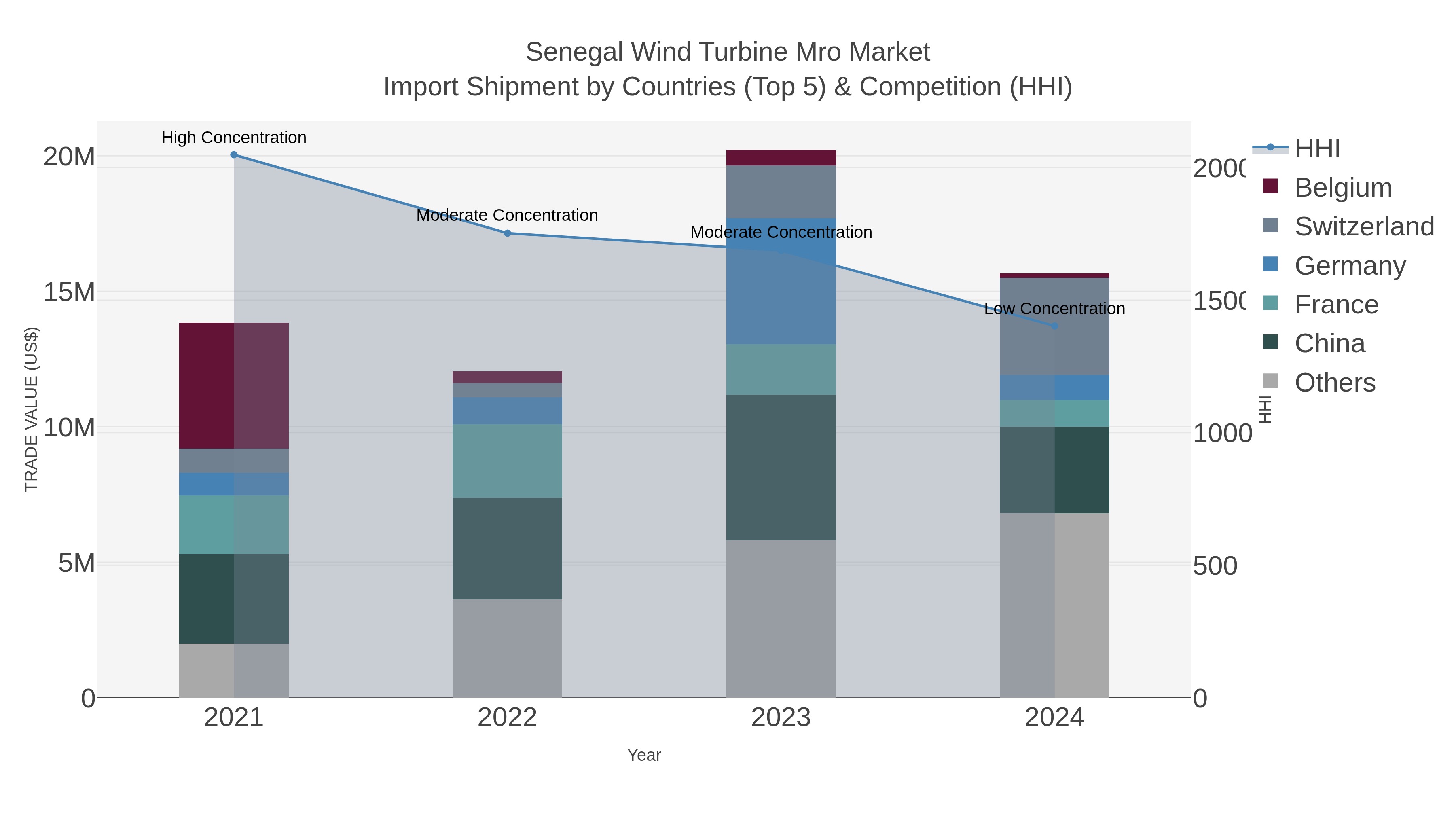The height and width of the screenshot is (819, 1456).
Task: Click the 20M y-axis tick label
Action: pos(69,157)
